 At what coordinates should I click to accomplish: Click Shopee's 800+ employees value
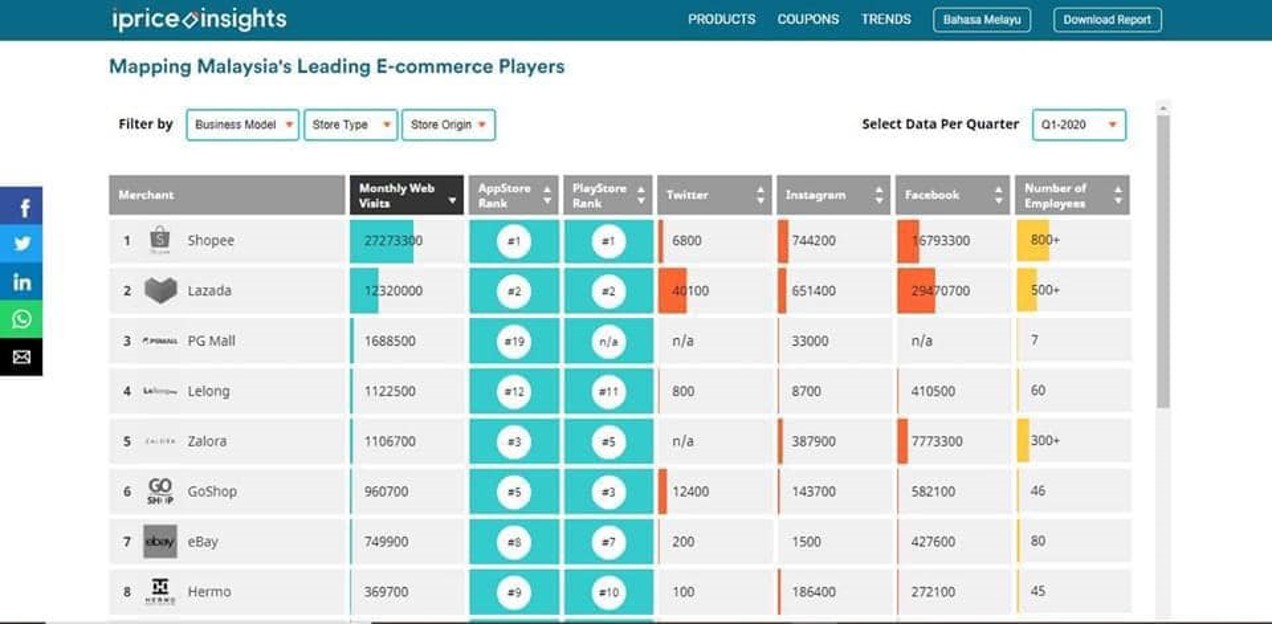point(1045,241)
